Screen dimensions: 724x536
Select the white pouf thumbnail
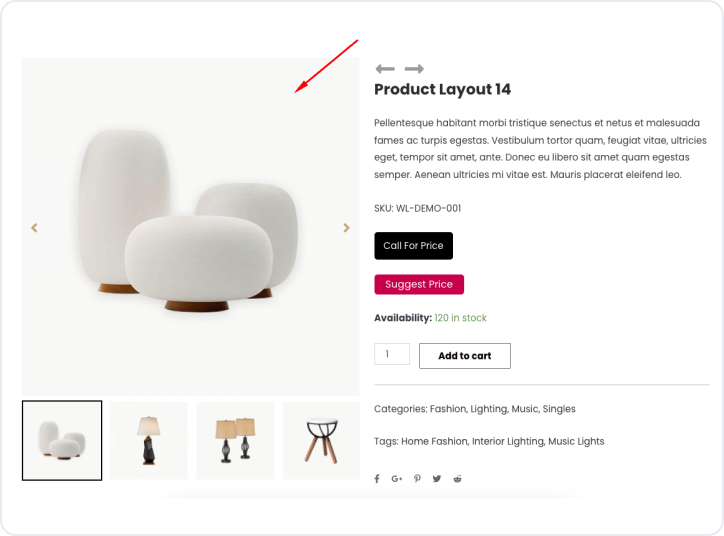click(x=62, y=440)
